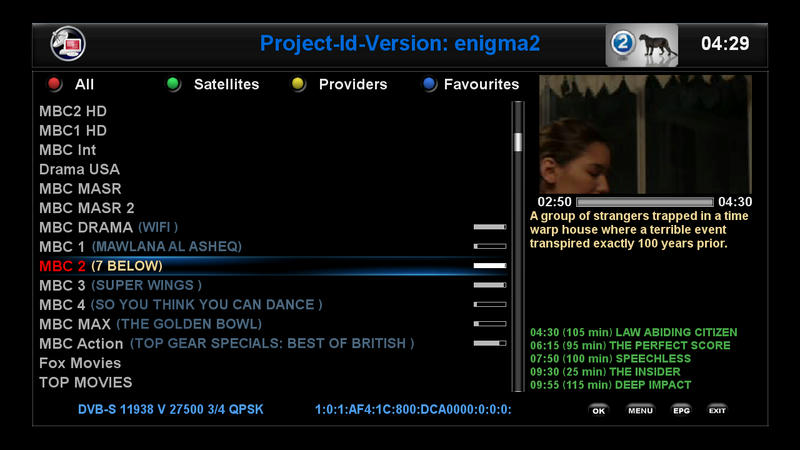Viewport: 800px width, 450px height.
Task: Open the All channels tab
Action: tap(84, 84)
